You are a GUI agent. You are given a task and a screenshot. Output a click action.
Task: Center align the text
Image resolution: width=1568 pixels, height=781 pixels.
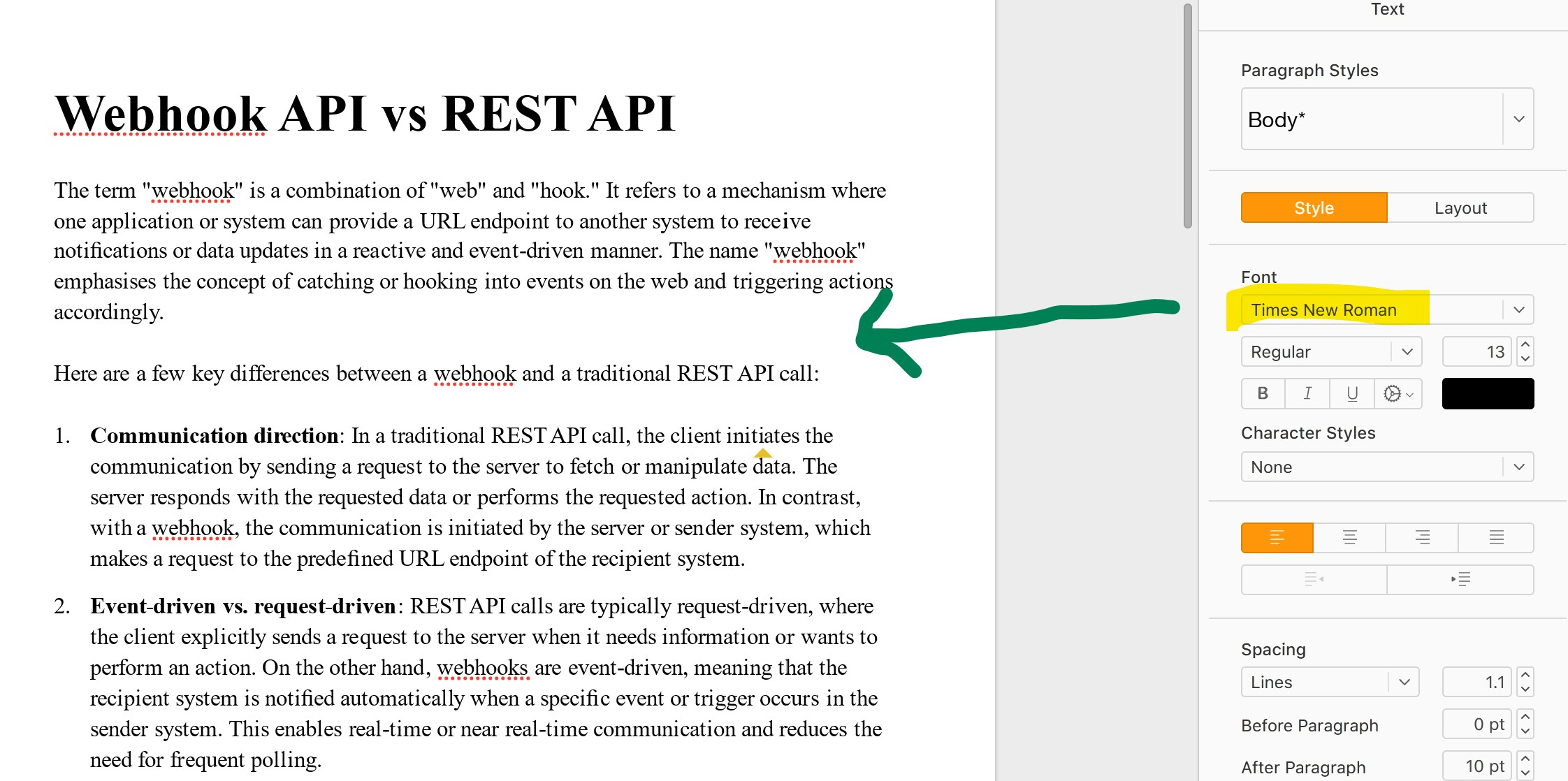click(1350, 537)
